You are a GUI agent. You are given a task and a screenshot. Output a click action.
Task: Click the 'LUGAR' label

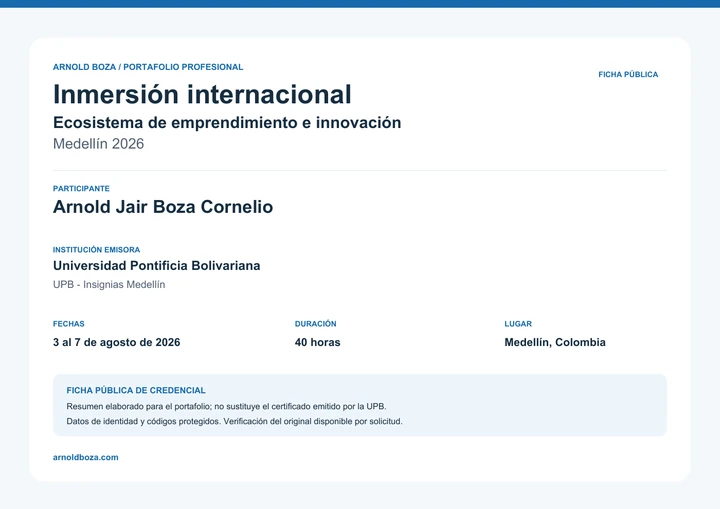[518, 324]
